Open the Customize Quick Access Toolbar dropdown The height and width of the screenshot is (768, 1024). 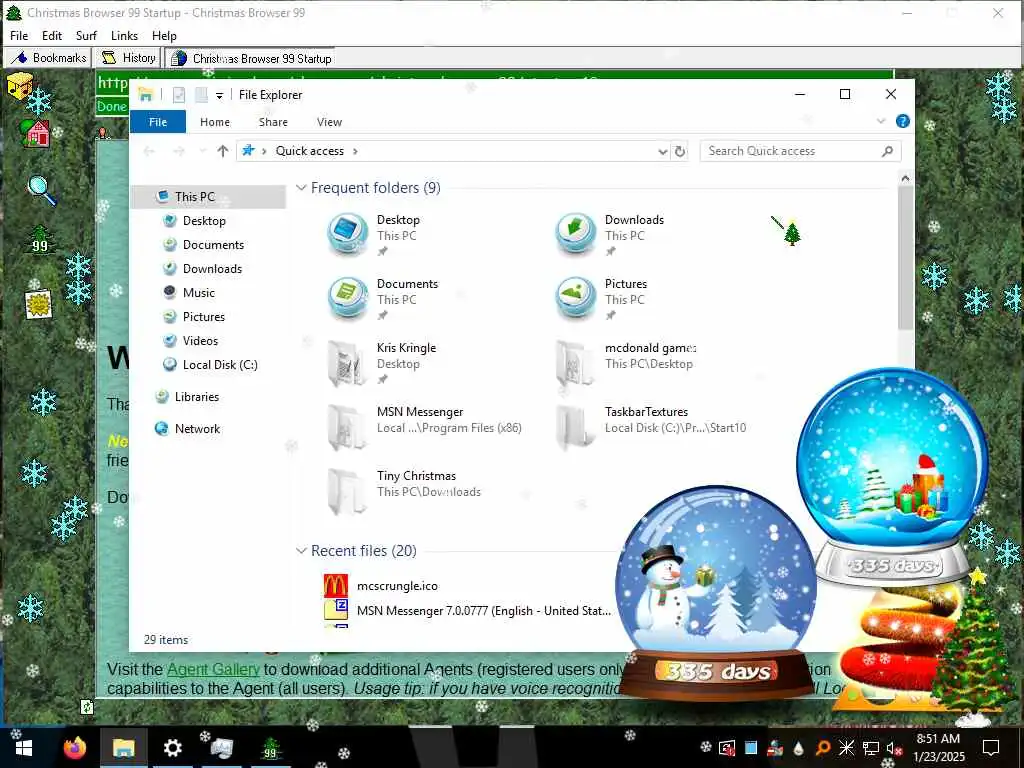219,96
